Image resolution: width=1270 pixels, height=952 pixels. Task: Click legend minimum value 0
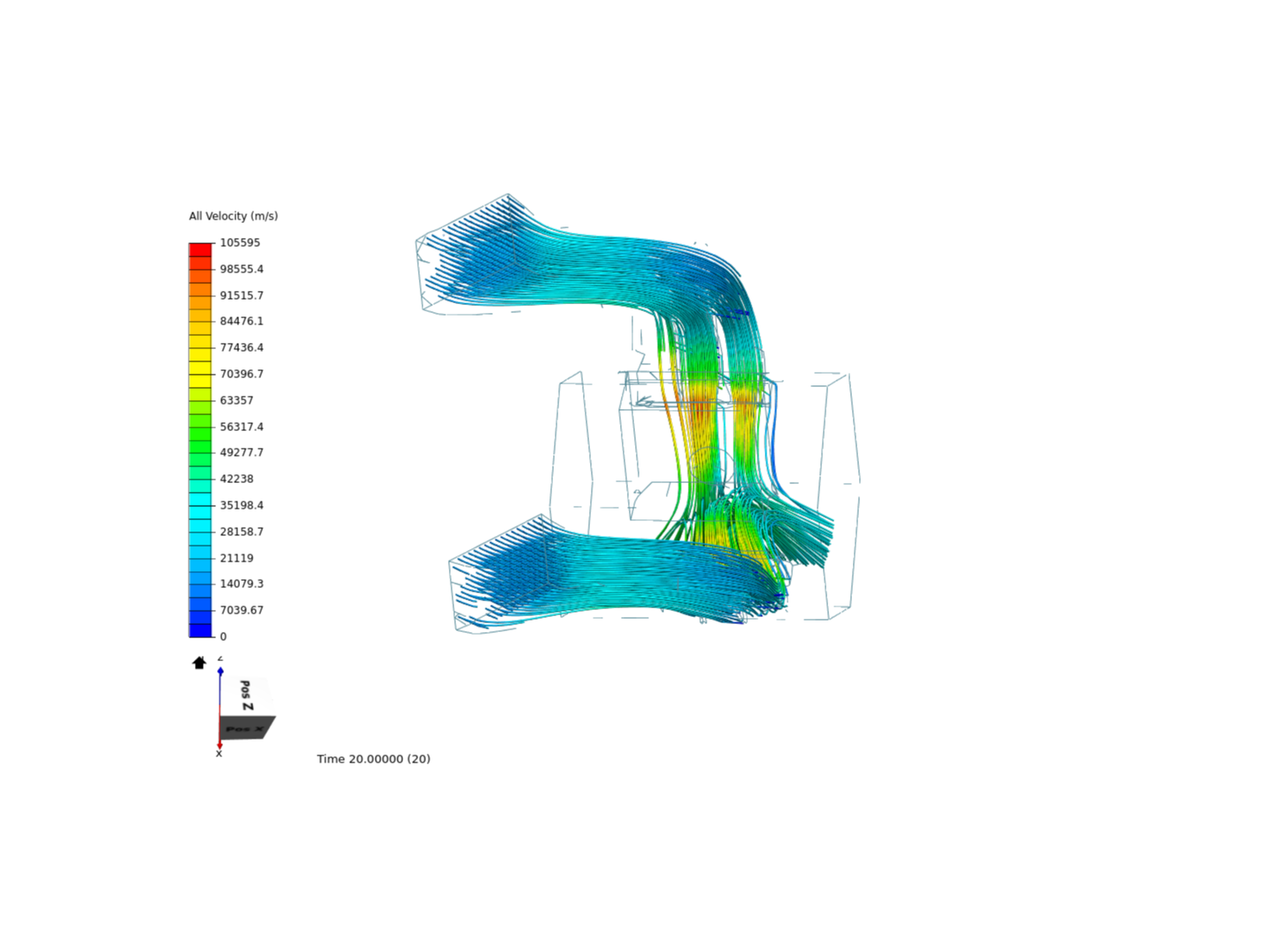pyautogui.click(x=223, y=636)
